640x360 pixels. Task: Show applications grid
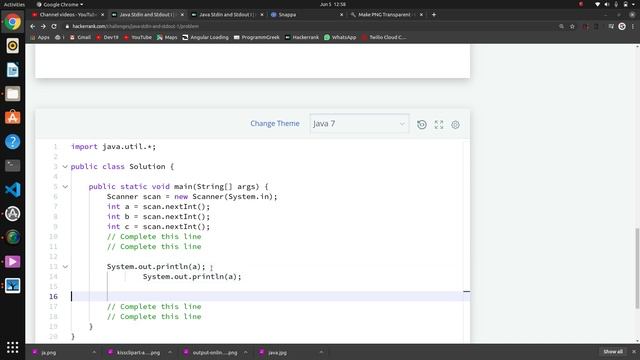[x=12, y=347]
